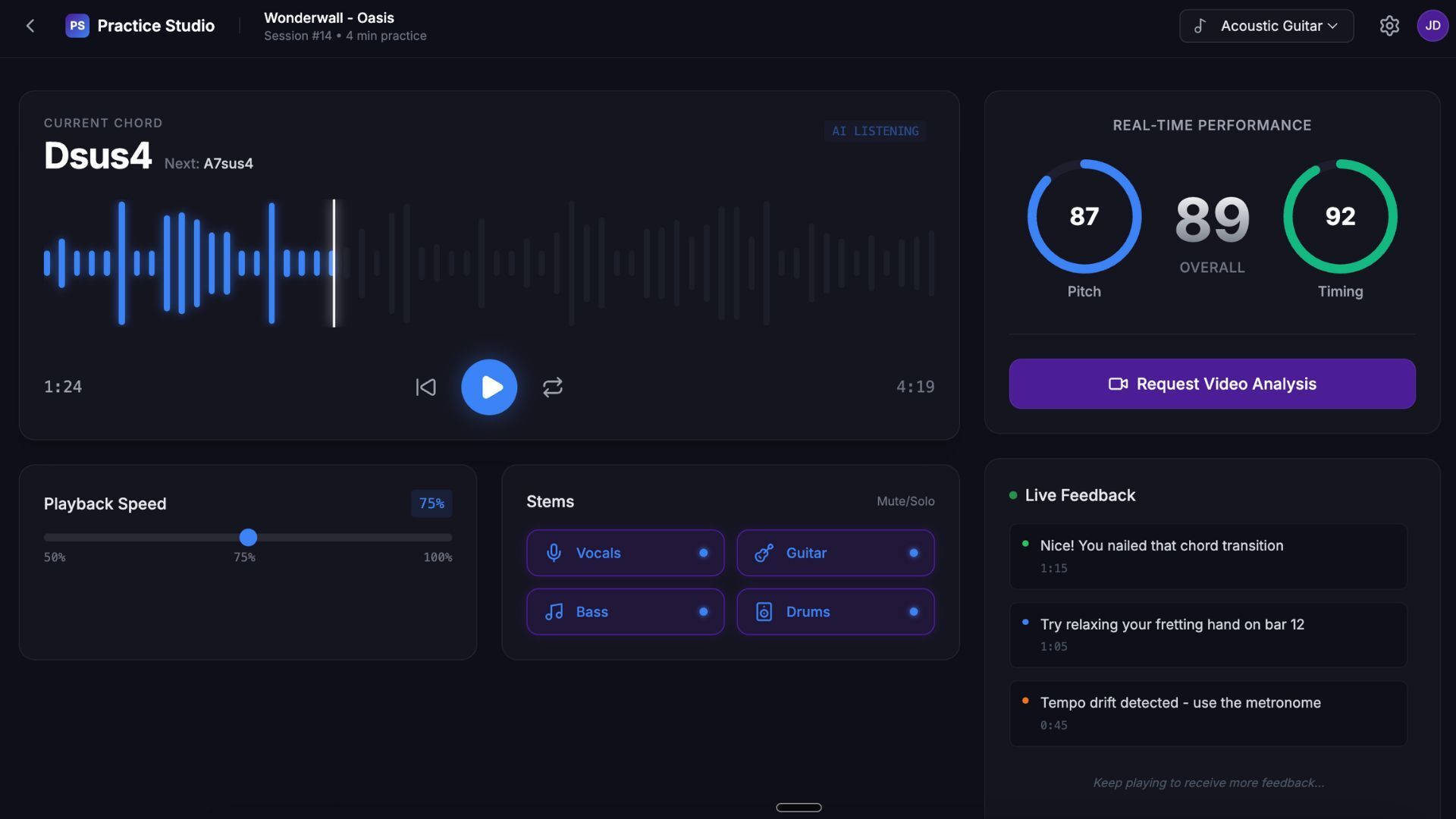Click the guitar icon on Guitar stem
Viewport: 1456px width, 819px height.
764,553
